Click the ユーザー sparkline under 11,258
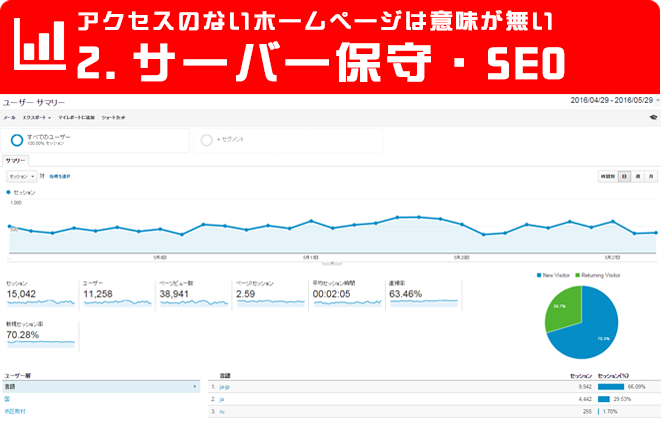This screenshot has width=662, height=421. point(116,302)
